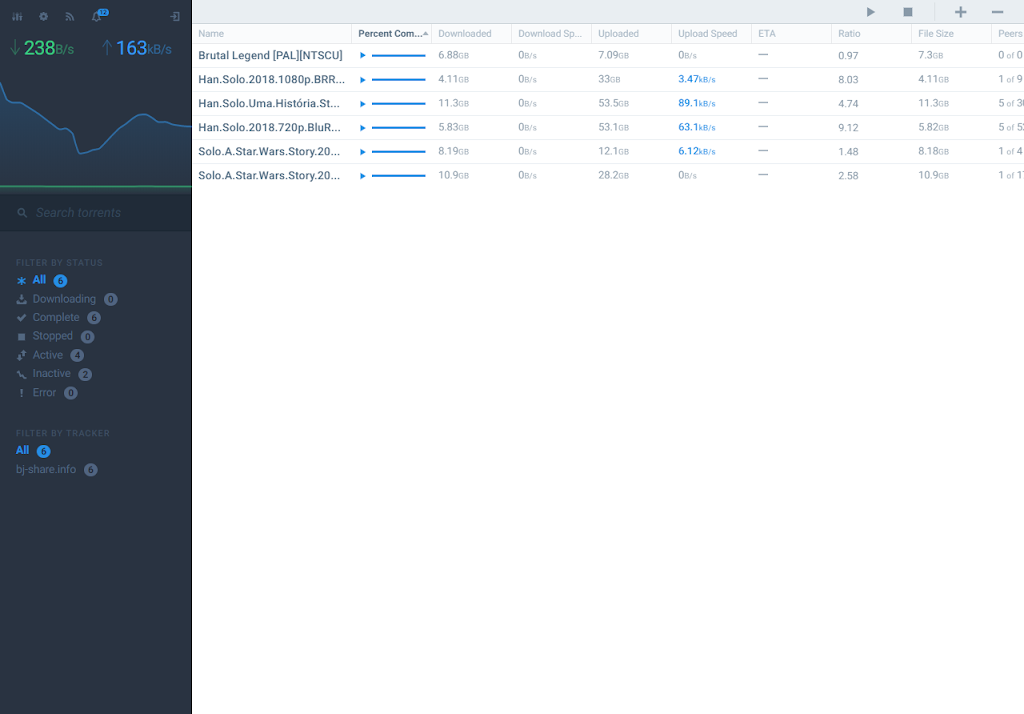Image resolution: width=1024 pixels, height=714 pixels.
Task: Click the Search torrents input field
Action: (100, 213)
